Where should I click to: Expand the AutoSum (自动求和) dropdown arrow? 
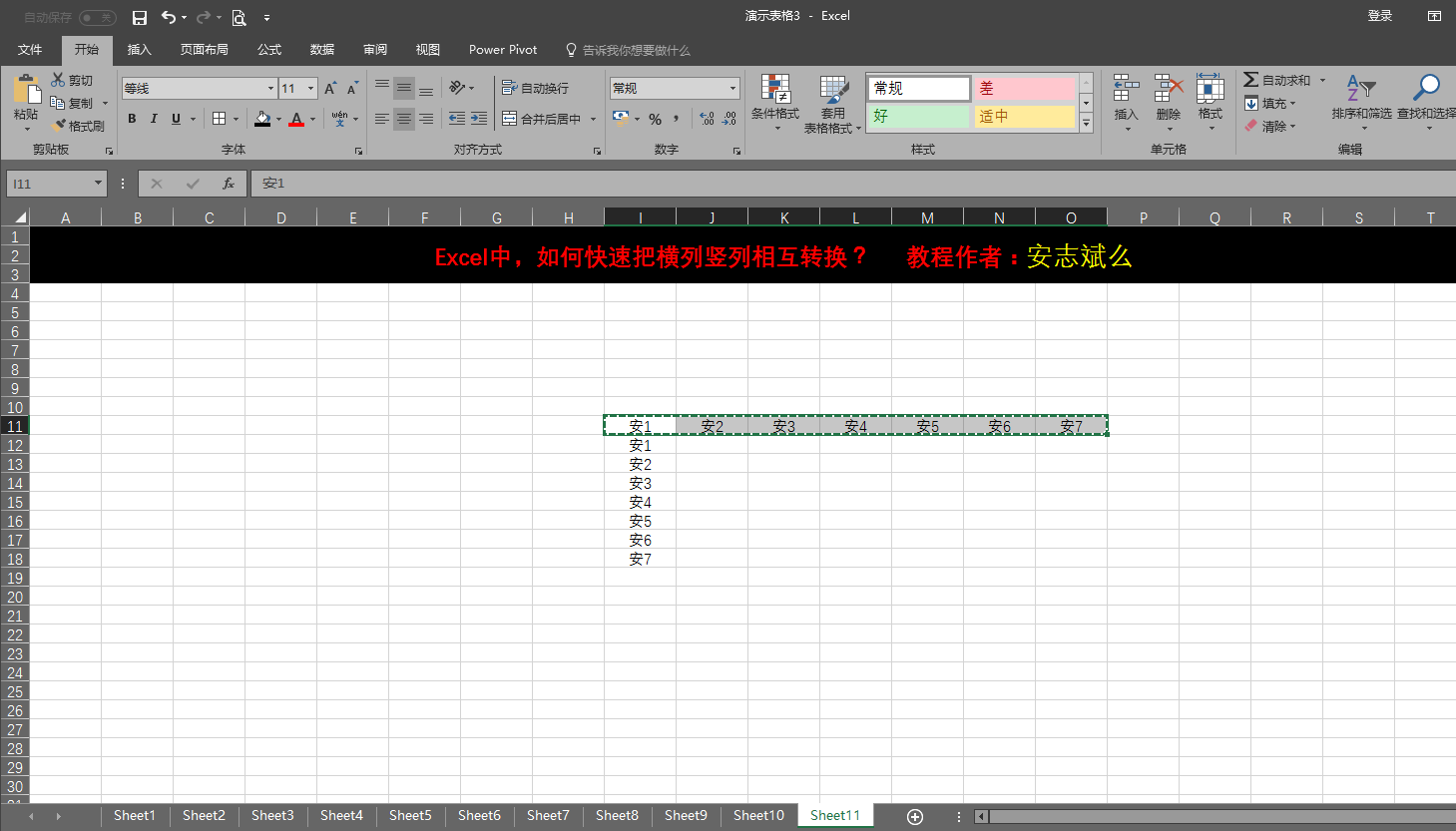[x=1322, y=80]
